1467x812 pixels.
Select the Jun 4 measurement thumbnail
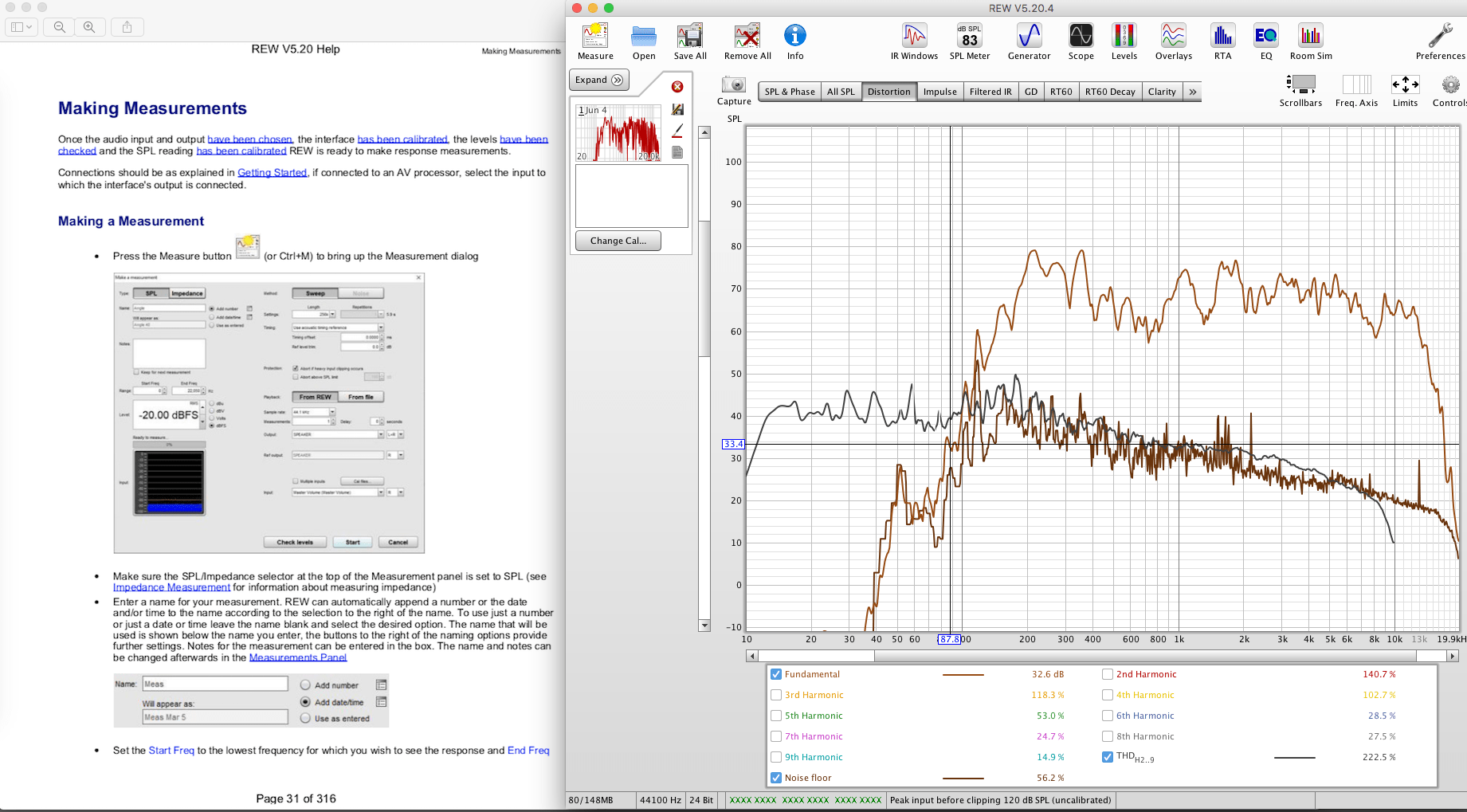[619, 133]
